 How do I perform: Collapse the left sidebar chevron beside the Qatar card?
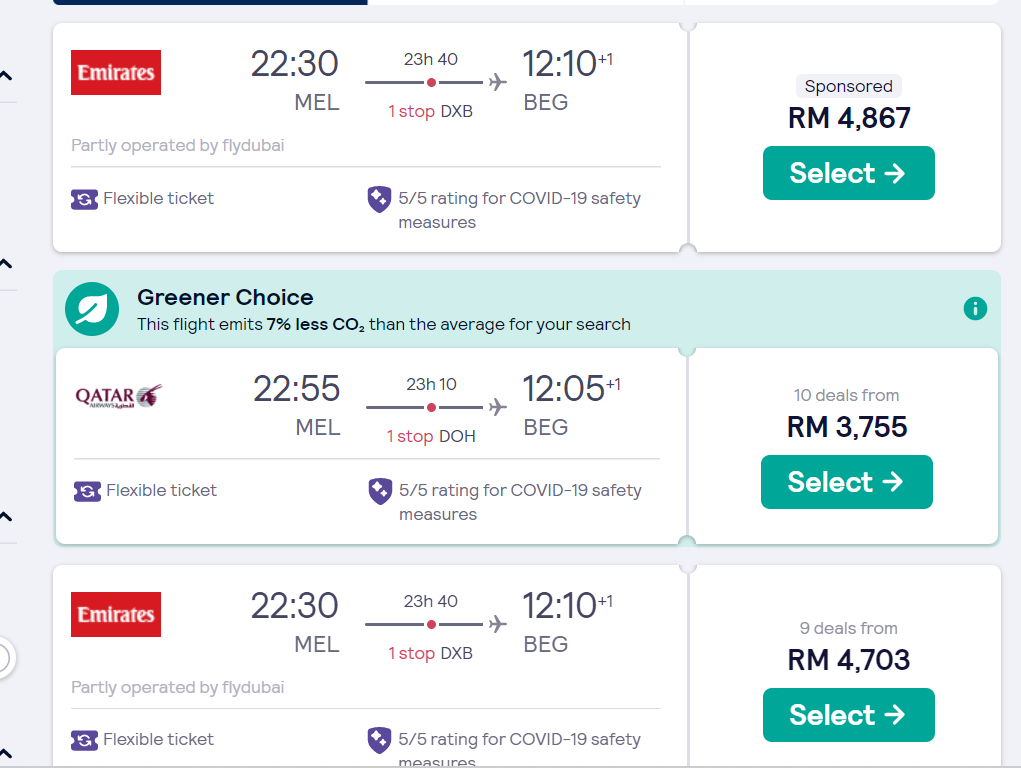[x=6, y=517]
